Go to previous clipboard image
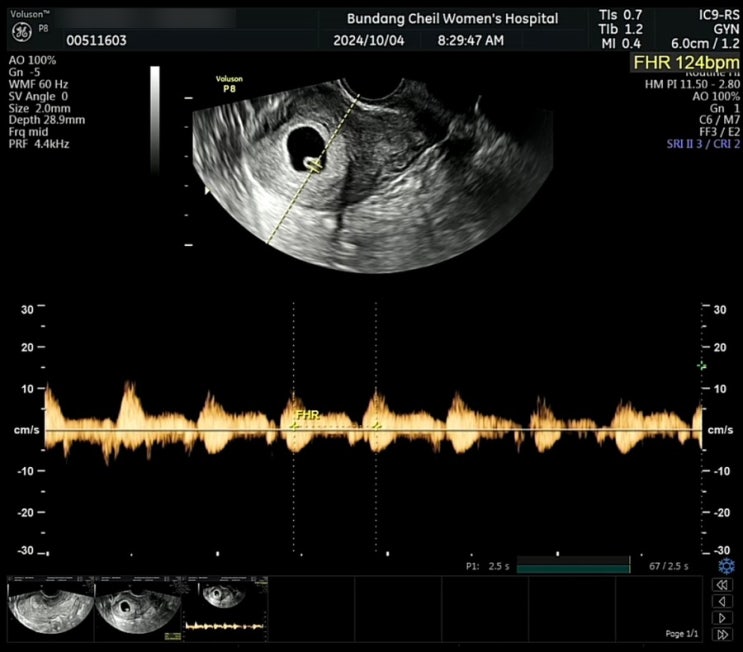Image resolution: width=743 pixels, height=652 pixels. point(722,601)
